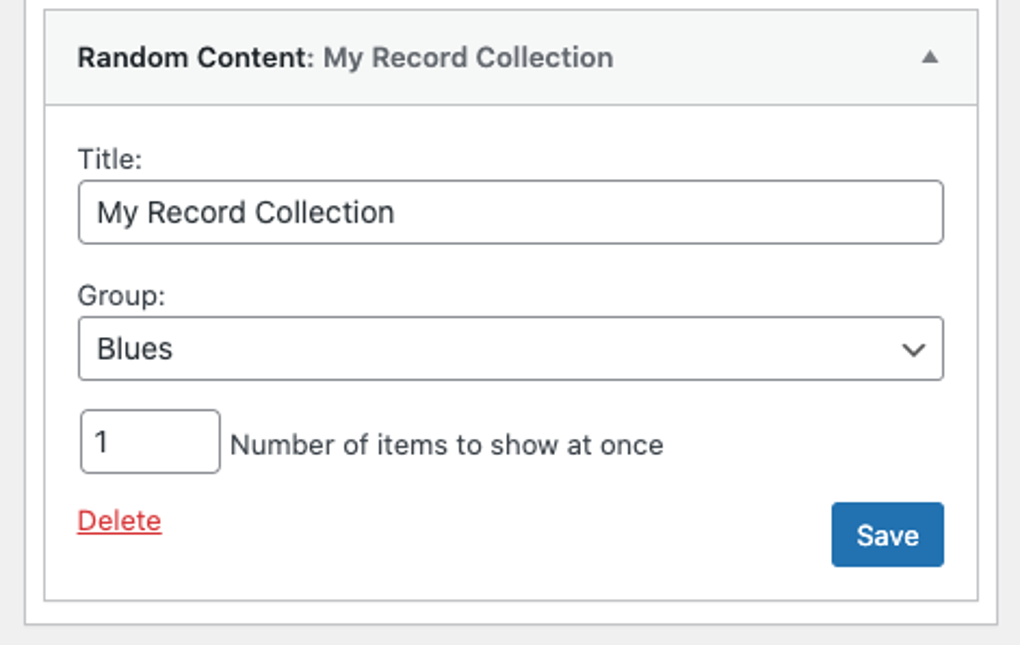Image resolution: width=1020 pixels, height=645 pixels.
Task: Focus the number of items input box
Action: [x=150, y=442]
